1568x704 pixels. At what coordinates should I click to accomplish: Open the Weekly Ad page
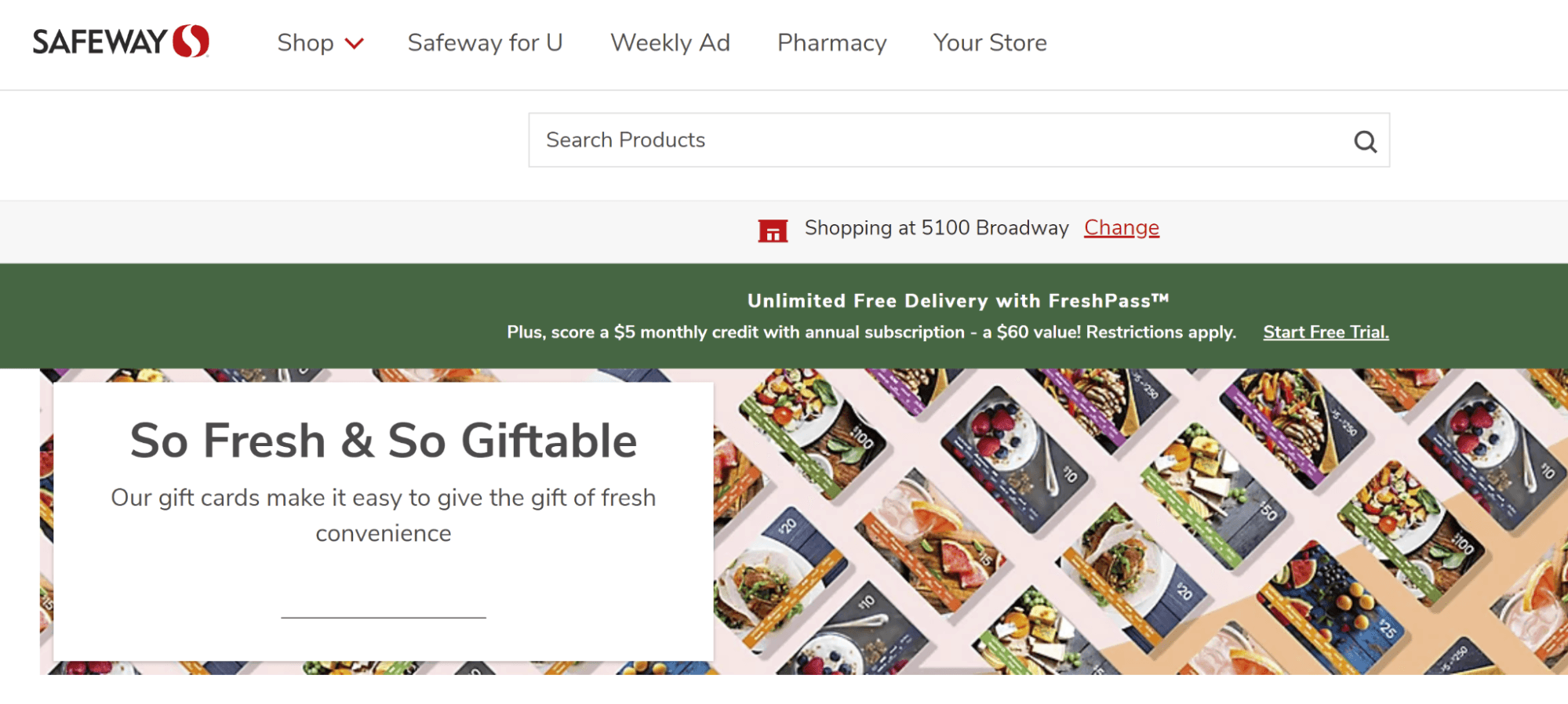click(670, 42)
